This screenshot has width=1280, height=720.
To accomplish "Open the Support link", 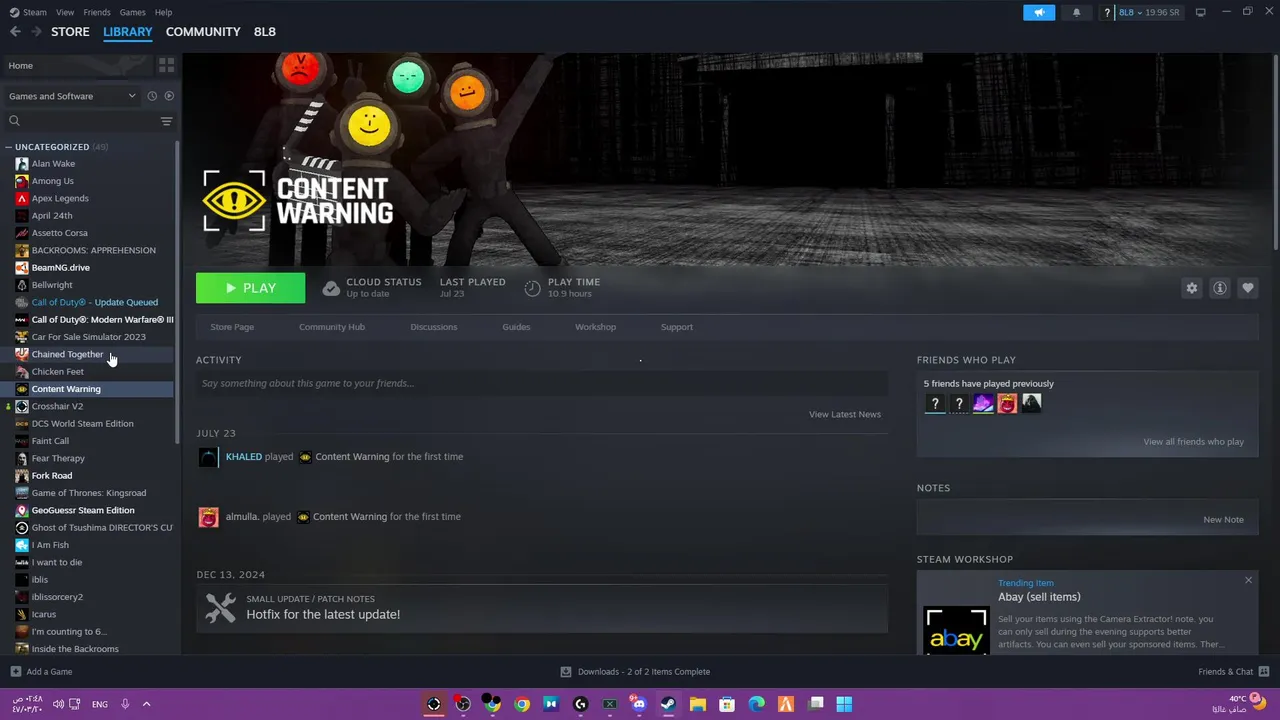I will click(677, 327).
